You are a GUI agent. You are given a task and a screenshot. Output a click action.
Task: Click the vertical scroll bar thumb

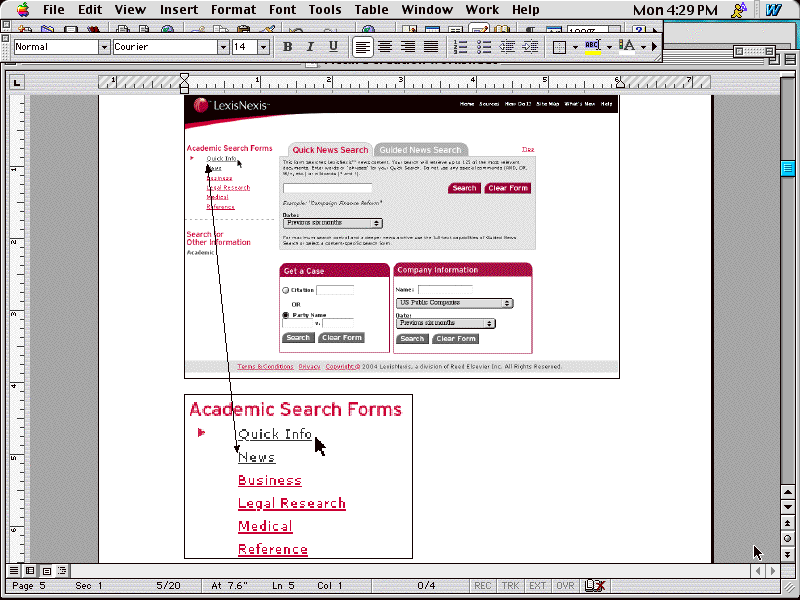(787, 168)
